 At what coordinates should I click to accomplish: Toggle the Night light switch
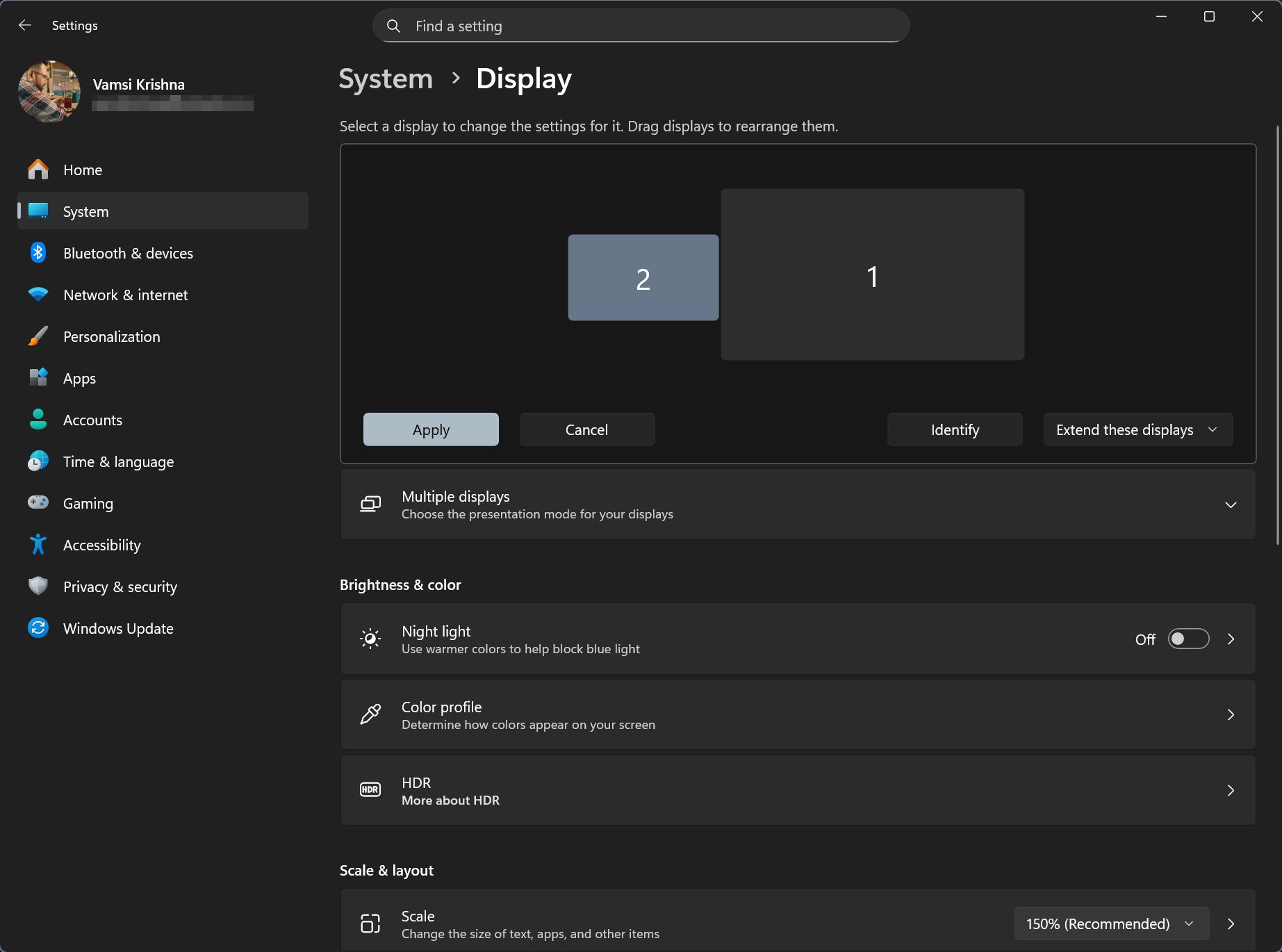pos(1188,639)
